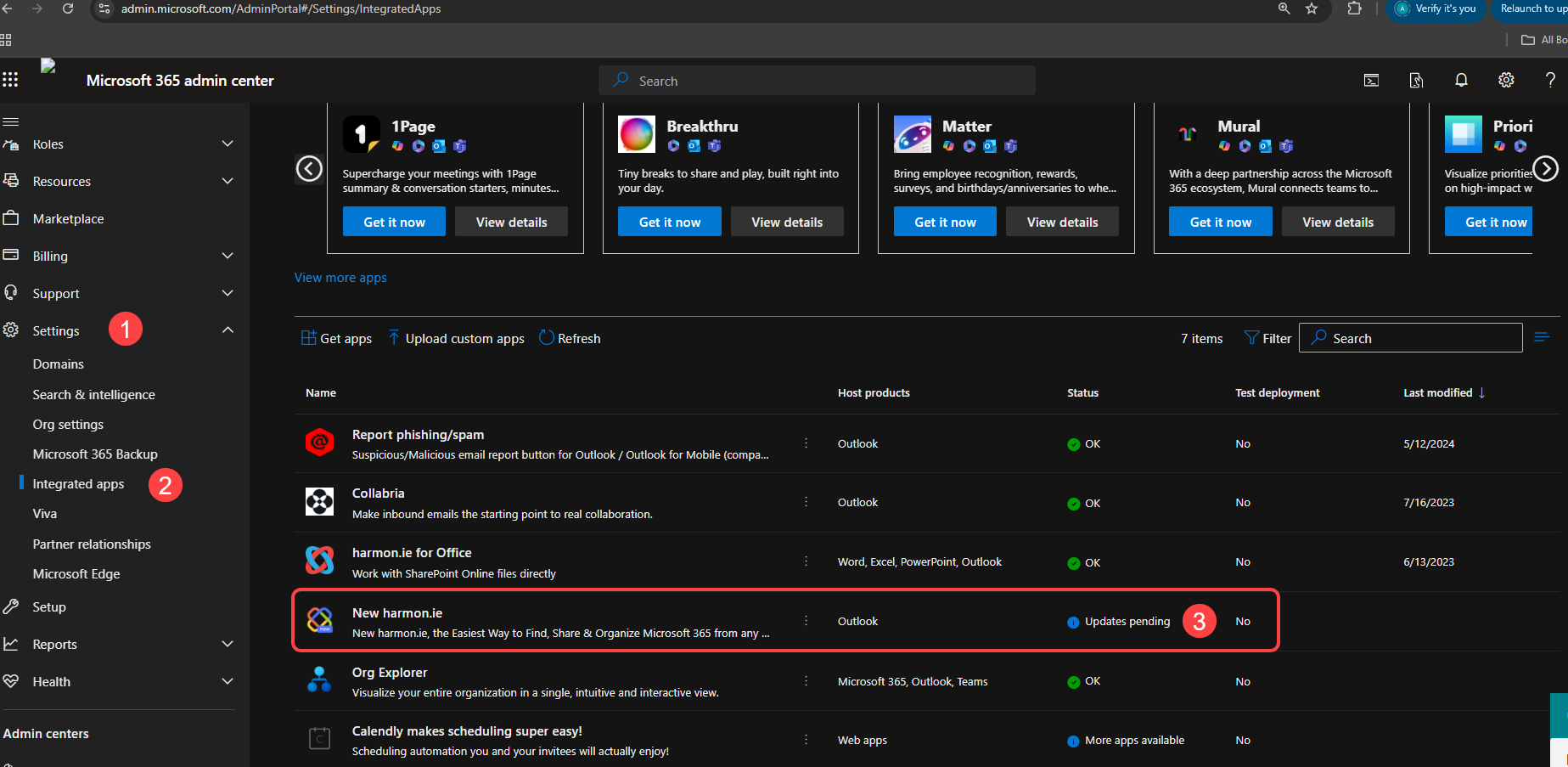This screenshot has width=1568, height=767.
Task: Open Partner relationships
Action: (x=92, y=544)
